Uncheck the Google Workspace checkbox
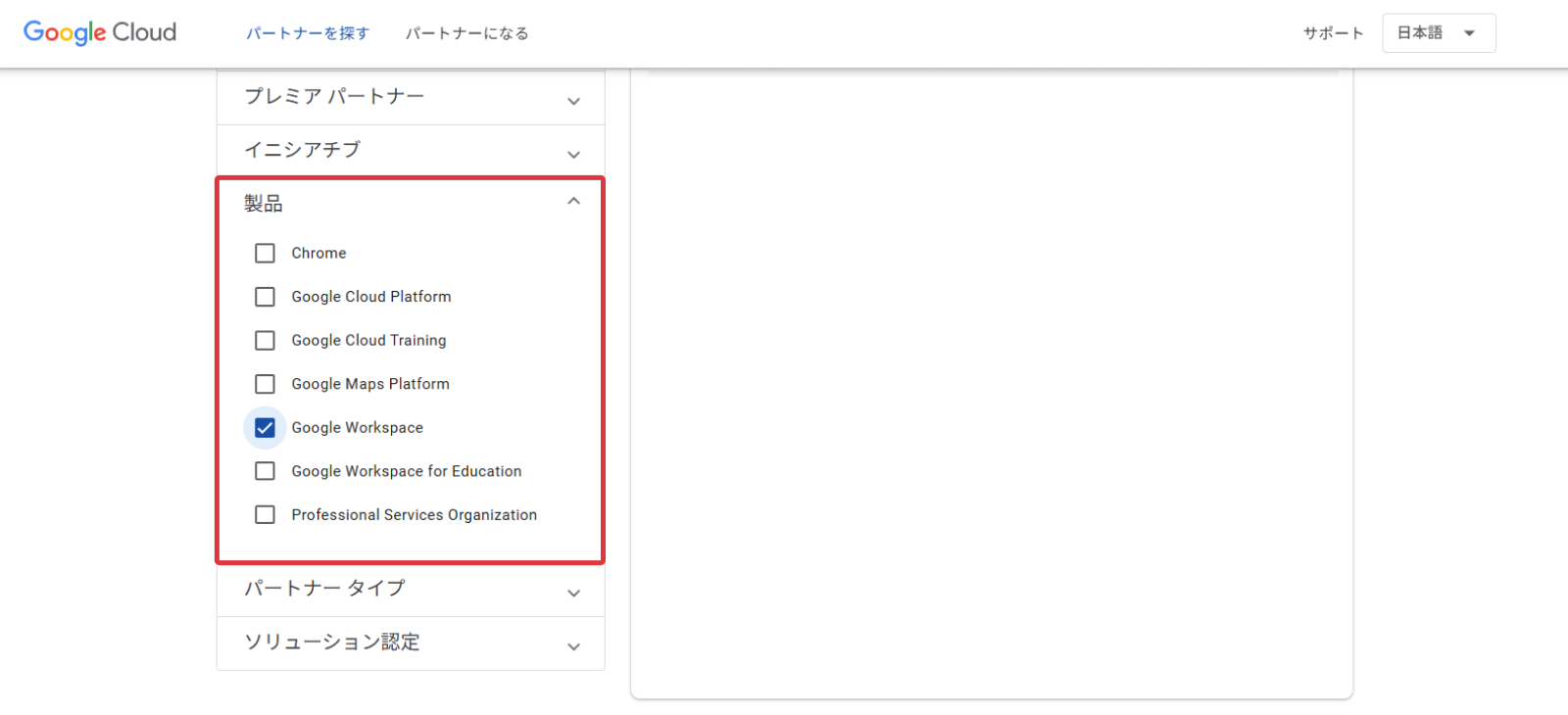Screen dimensions: 1568x715 (265, 428)
